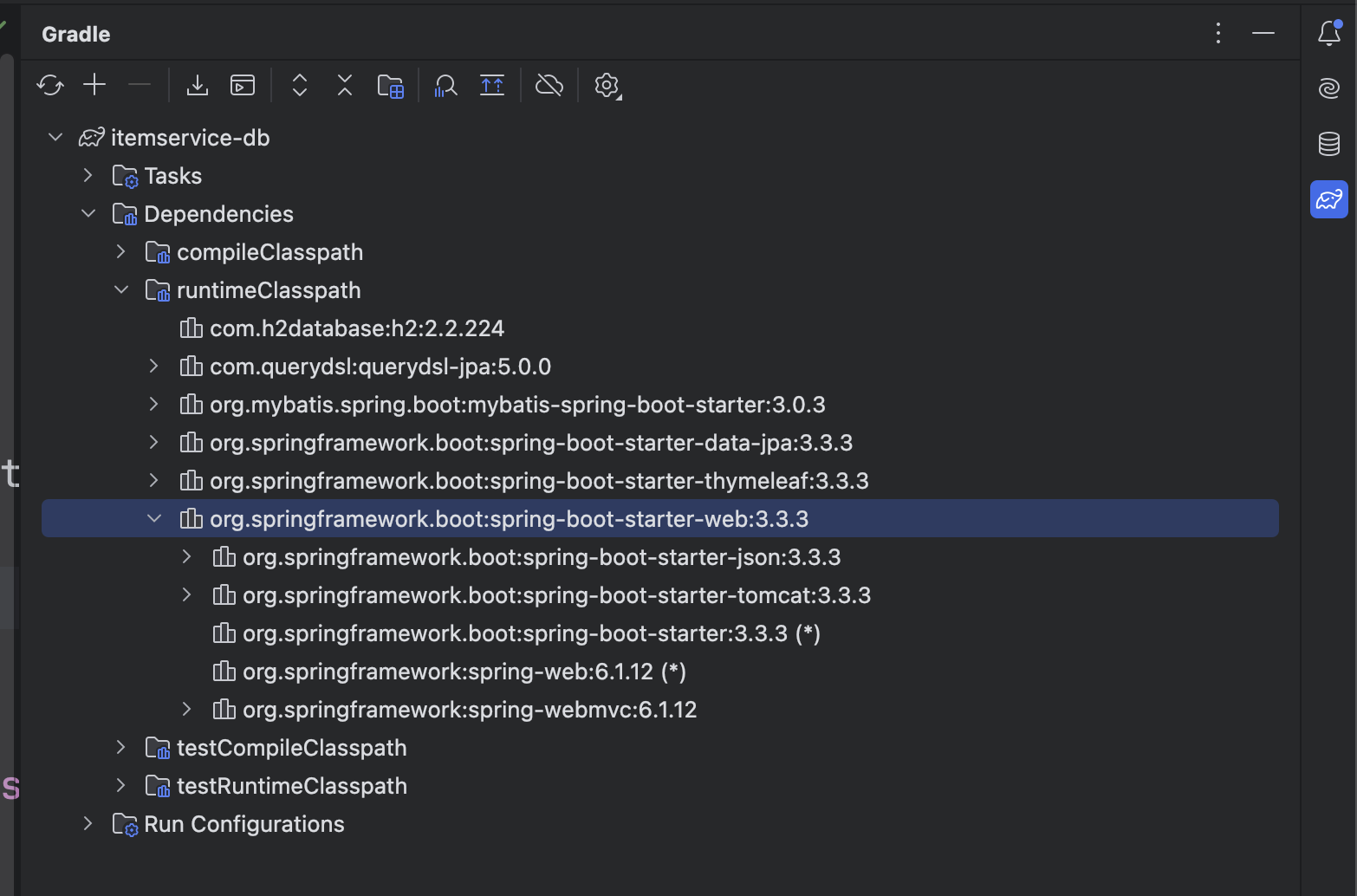Collapse runtimeClasspath node
Screen dimensions: 1357x896
(120, 289)
